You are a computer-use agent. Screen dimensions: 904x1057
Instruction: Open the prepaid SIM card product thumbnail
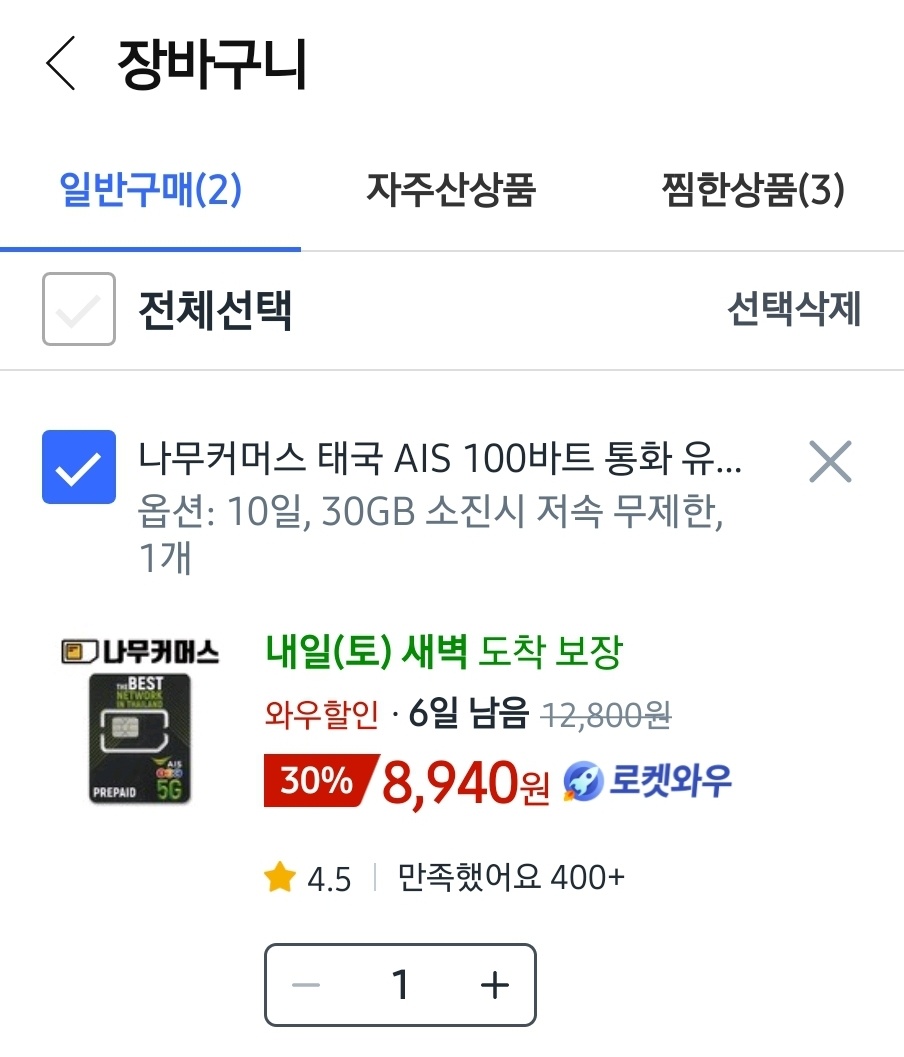140,738
